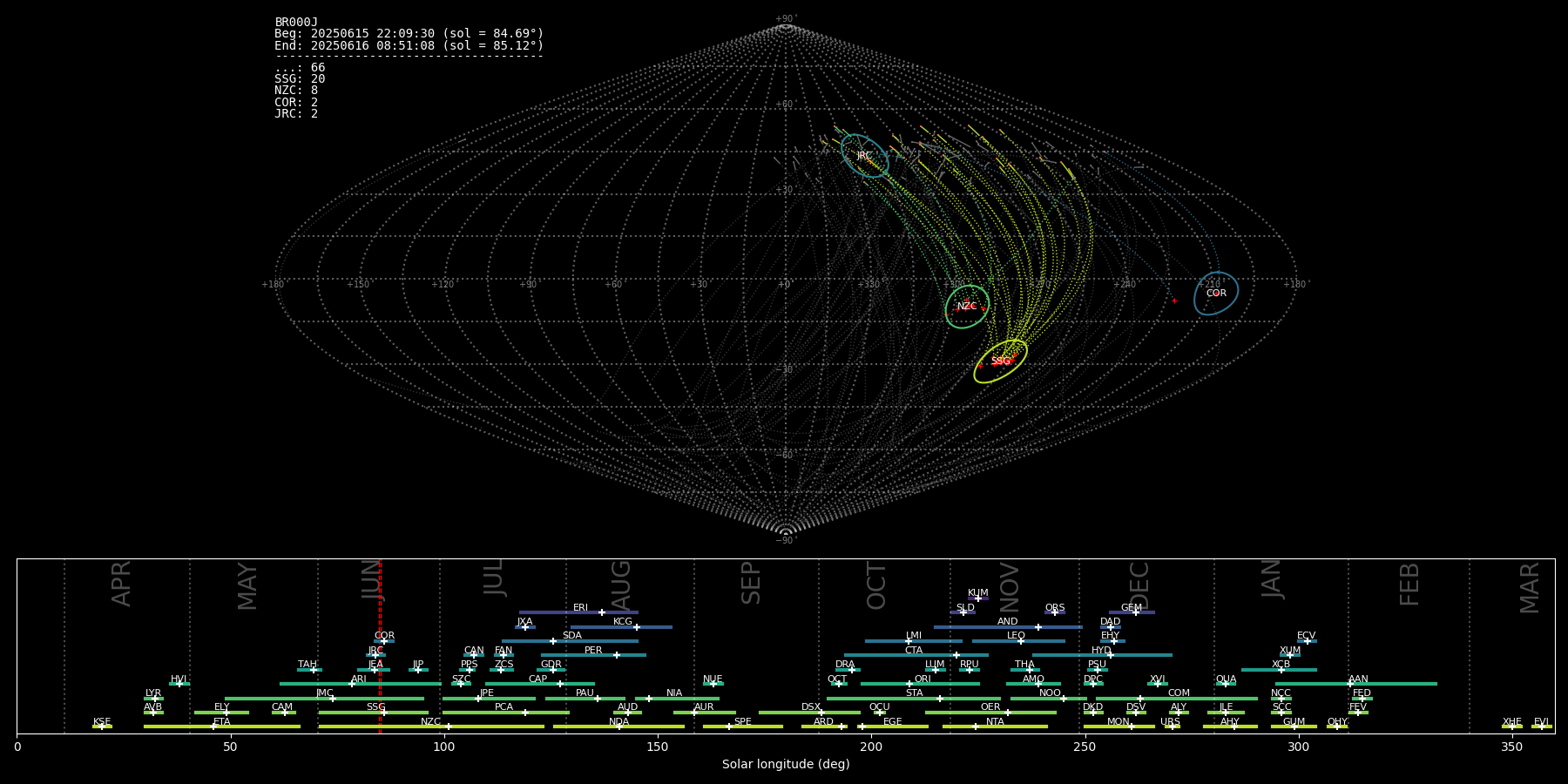
Task: Click the 250 tick on solar longitude axis
Action: [1085, 747]
